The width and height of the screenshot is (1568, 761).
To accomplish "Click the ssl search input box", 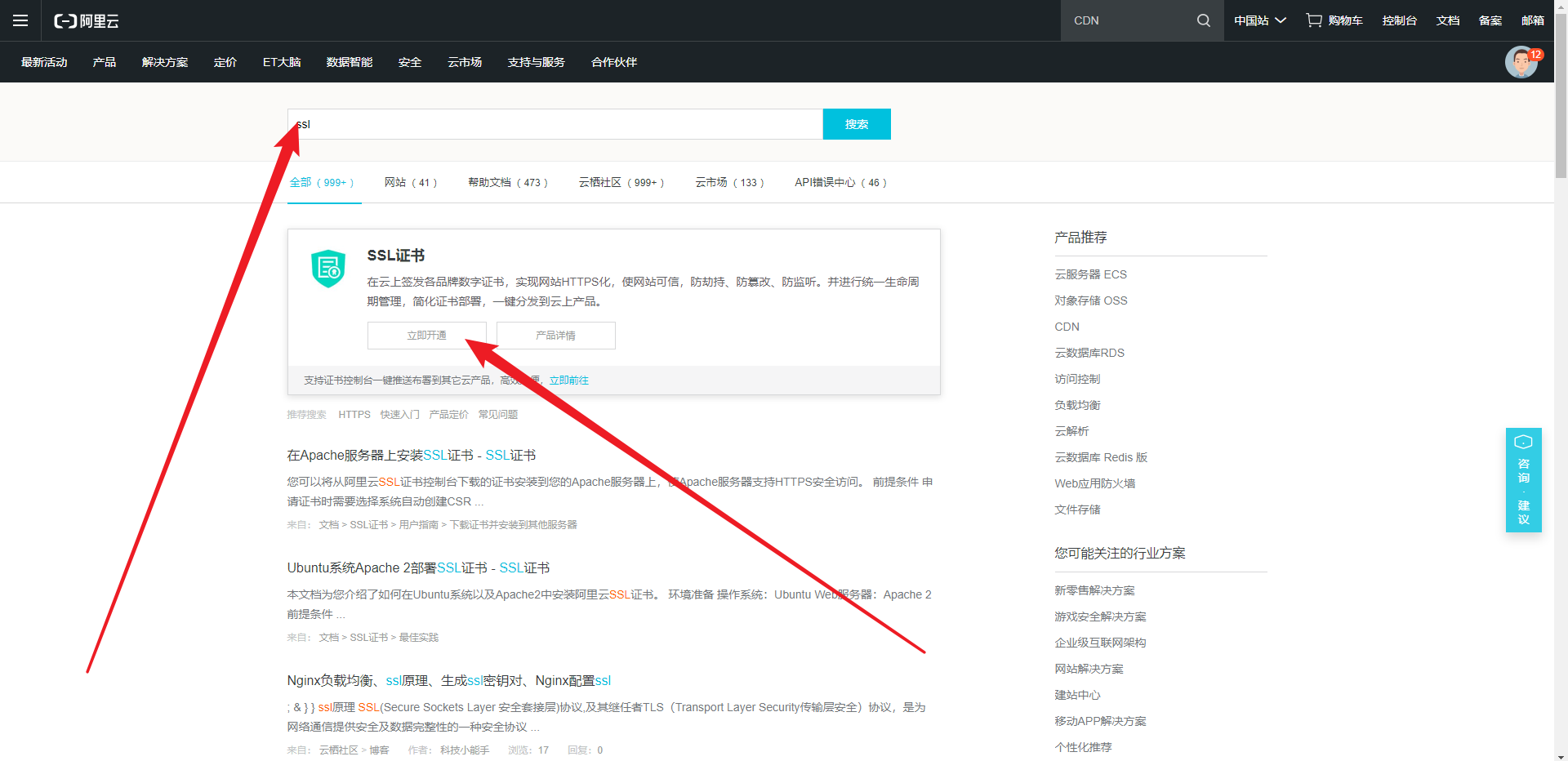I will pyautogui.click(x=555, y=124).
